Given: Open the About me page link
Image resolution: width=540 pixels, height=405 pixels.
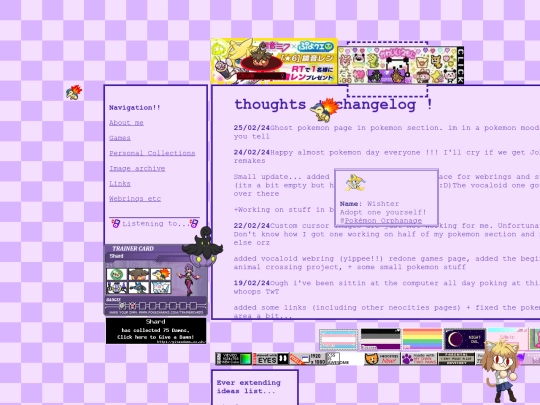Looking at the screenshot, I should pyautogui.click(x=126, y=123).
